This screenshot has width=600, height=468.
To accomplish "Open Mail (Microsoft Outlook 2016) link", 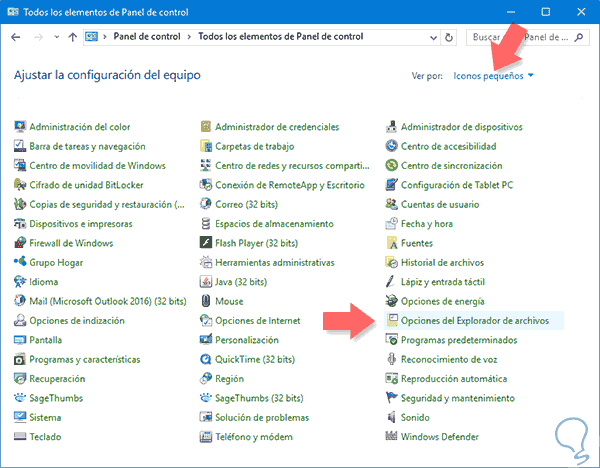I will [x=108, y=301].
